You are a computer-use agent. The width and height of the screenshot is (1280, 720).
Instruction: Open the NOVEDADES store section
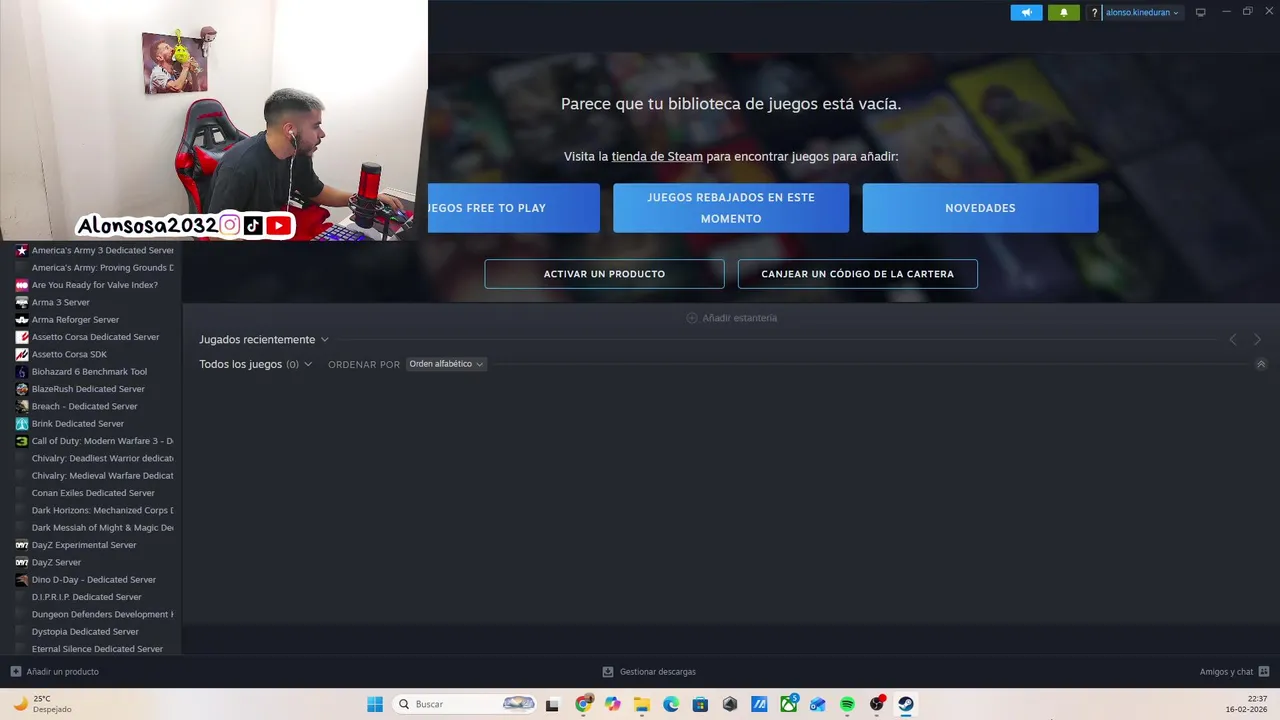[x=980, y=208]
